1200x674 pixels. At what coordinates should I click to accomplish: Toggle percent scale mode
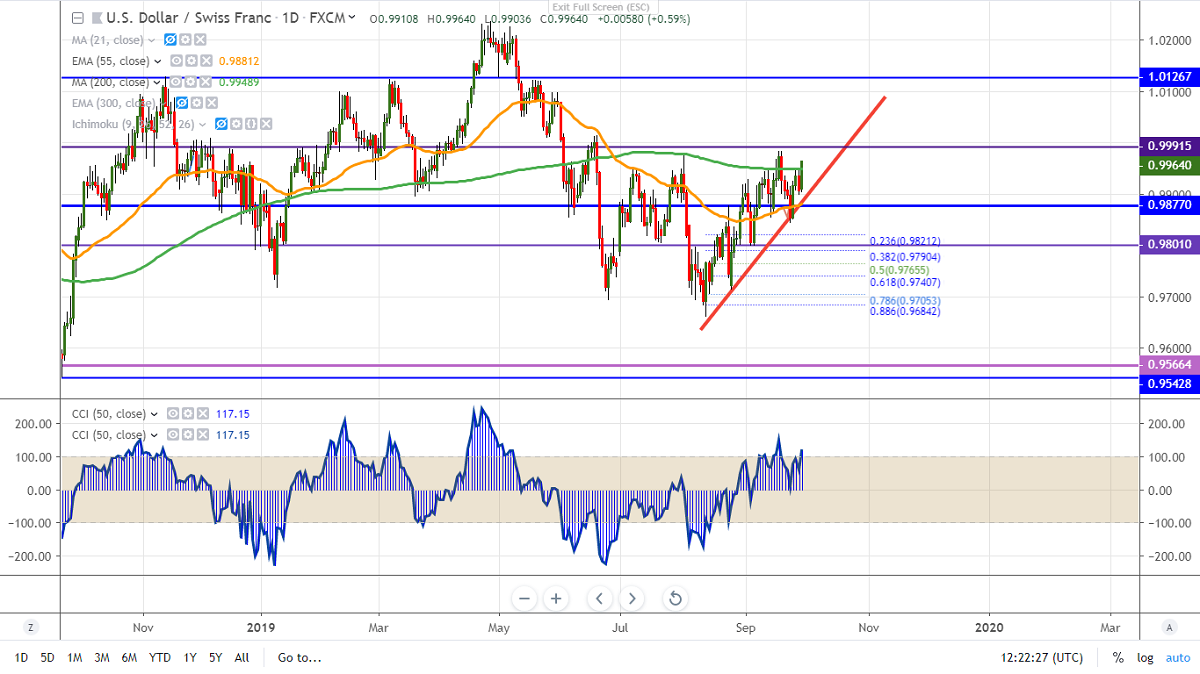pos(1118,658)
